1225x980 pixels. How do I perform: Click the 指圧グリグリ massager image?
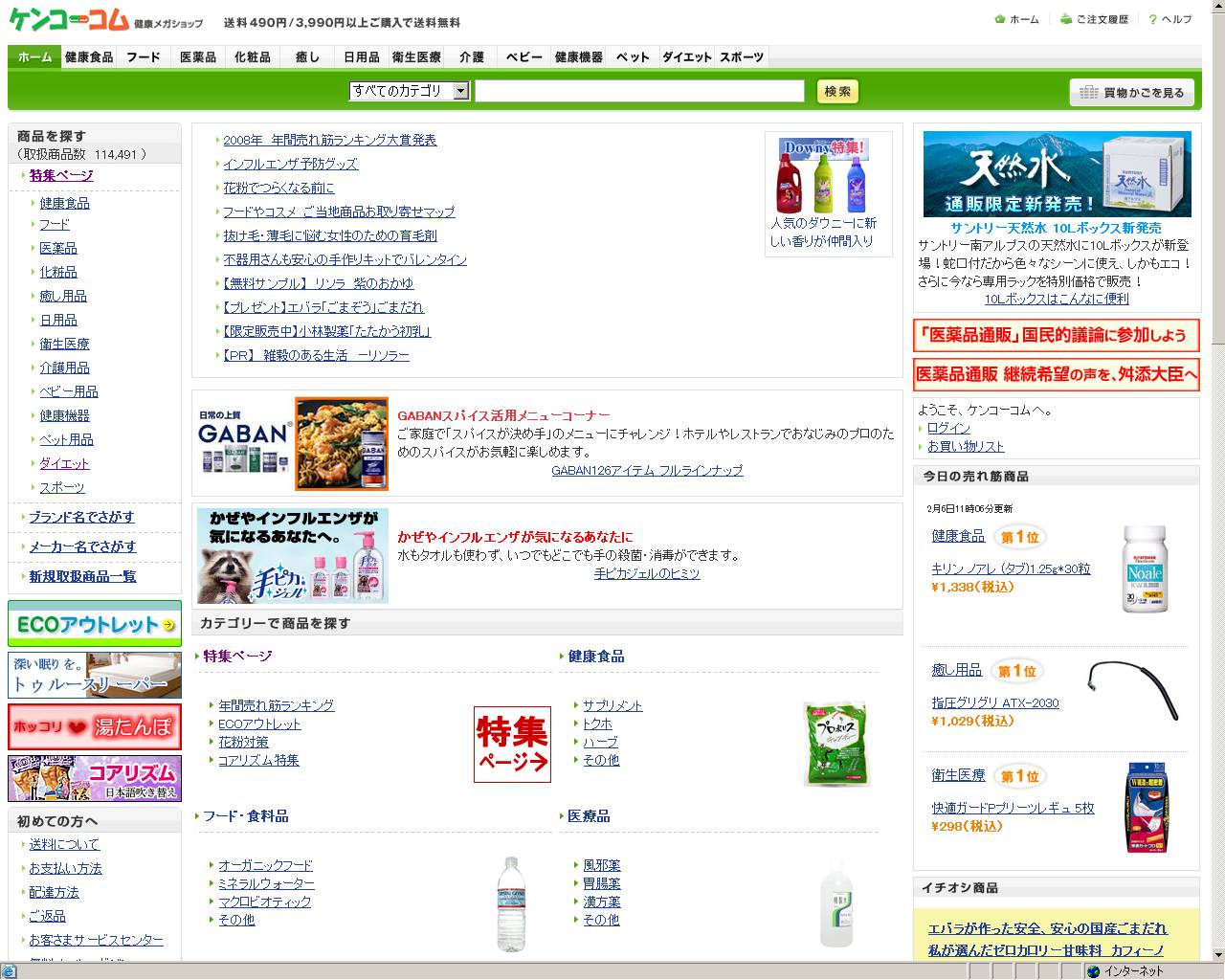[1134, 691]
